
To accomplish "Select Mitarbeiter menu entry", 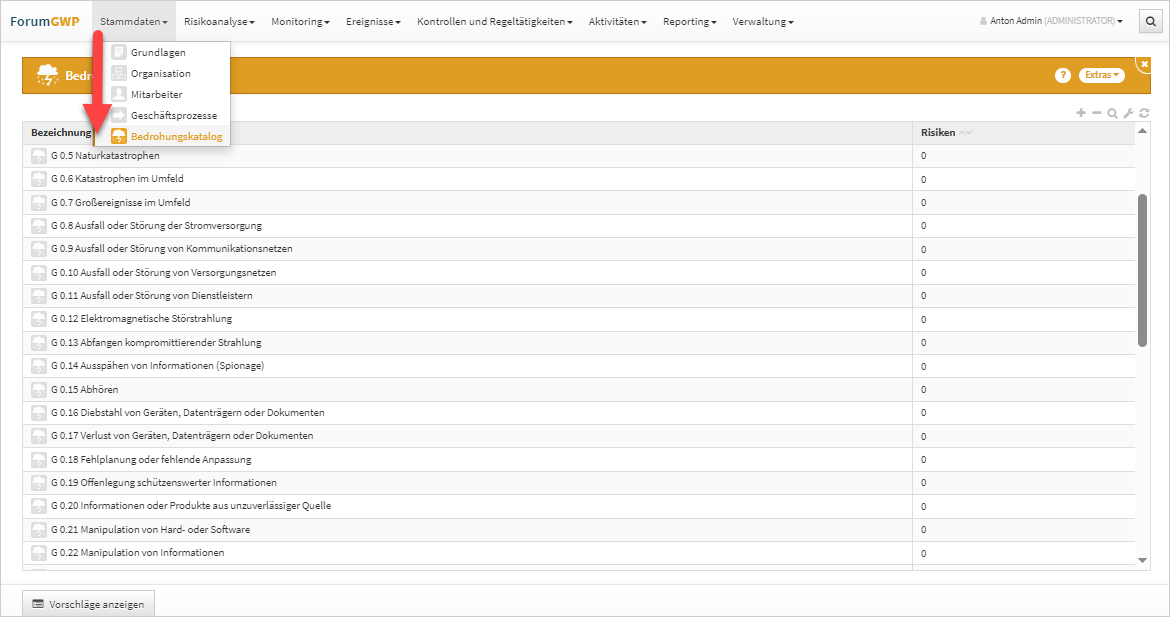I will pos(156,94).
